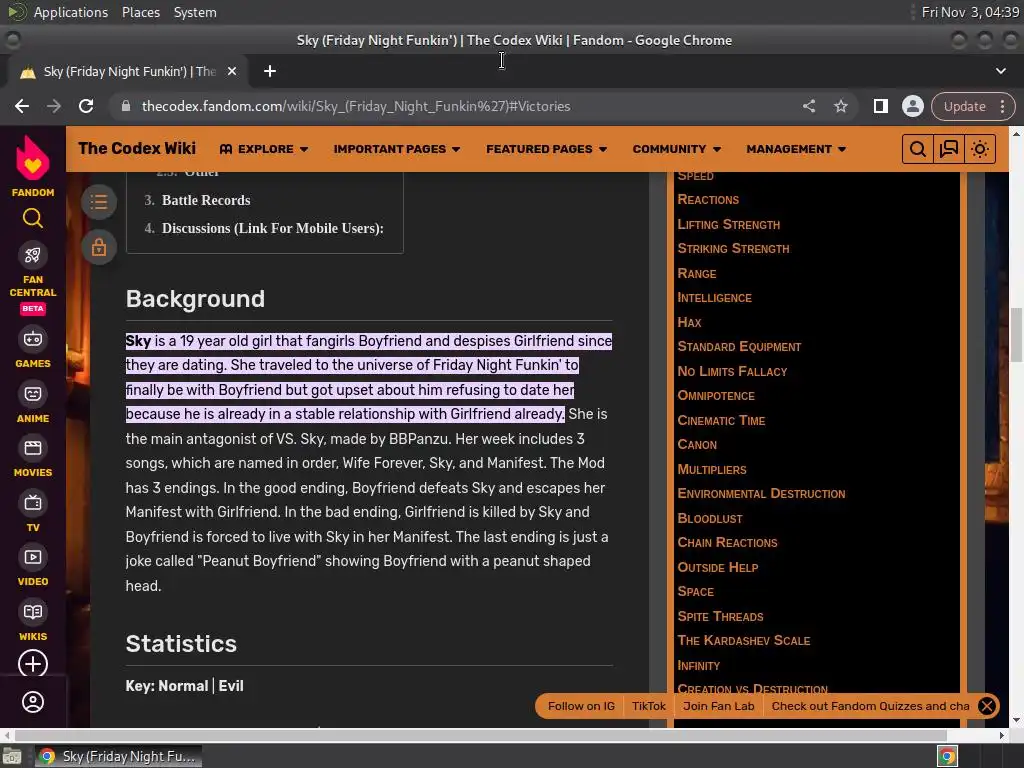Open Chrome three-dot menu
Viewport: 1024px width, 768px height.
(1002, 106)
